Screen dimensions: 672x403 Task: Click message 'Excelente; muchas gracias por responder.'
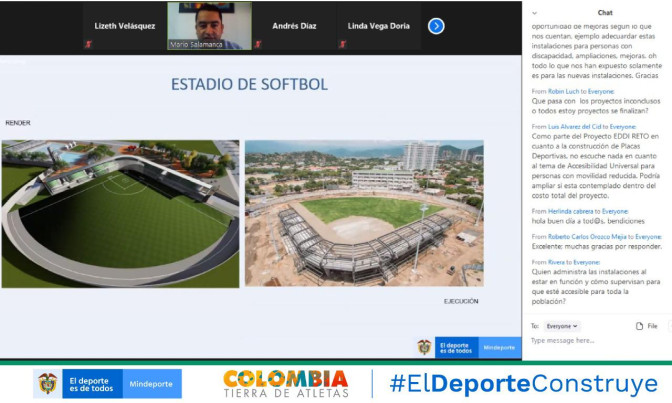click(x=597, y=247)
